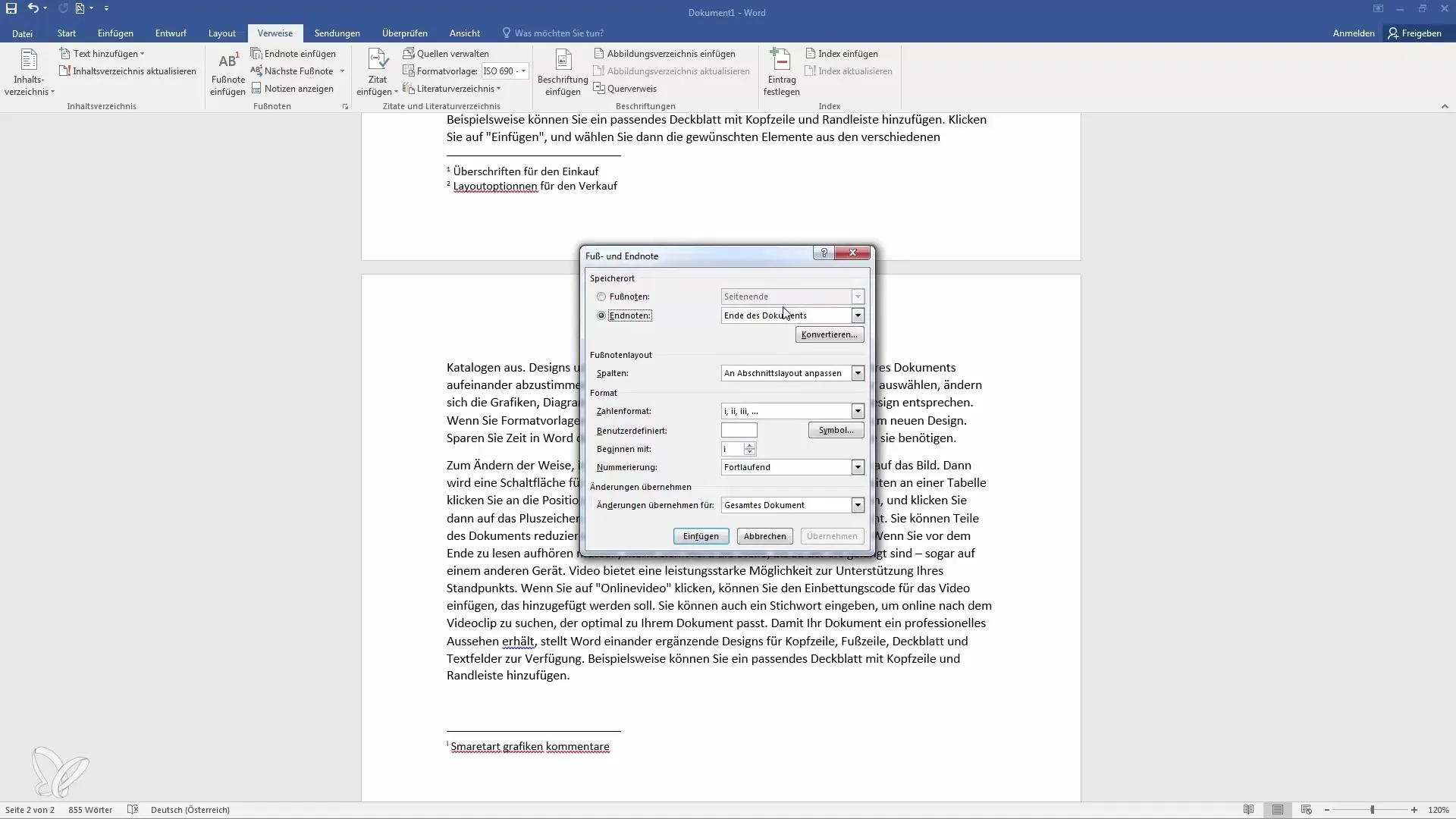Switch to Einfügen tab
Viewport: 1456px width, 819px height.
115,33
